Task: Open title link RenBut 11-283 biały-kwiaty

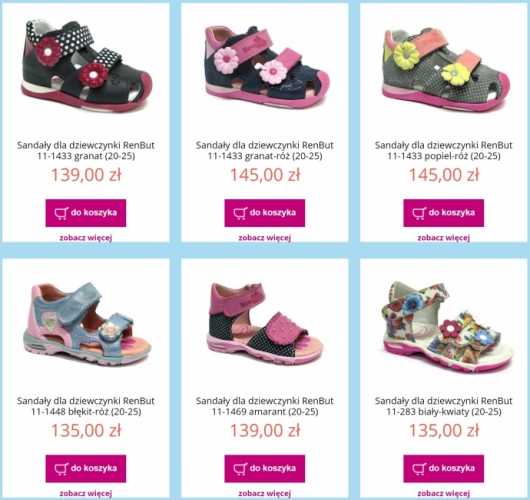Action: 443,406
